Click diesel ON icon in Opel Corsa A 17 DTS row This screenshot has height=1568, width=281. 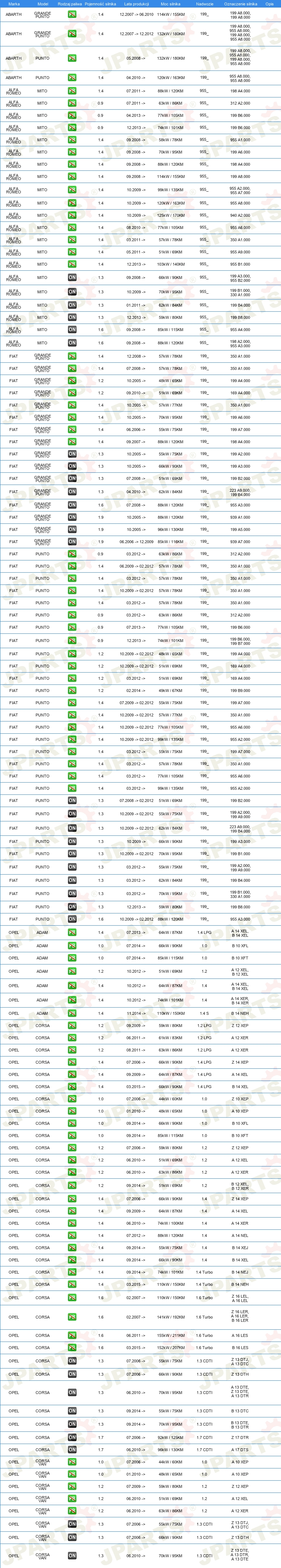click(x=72, y=1450)
